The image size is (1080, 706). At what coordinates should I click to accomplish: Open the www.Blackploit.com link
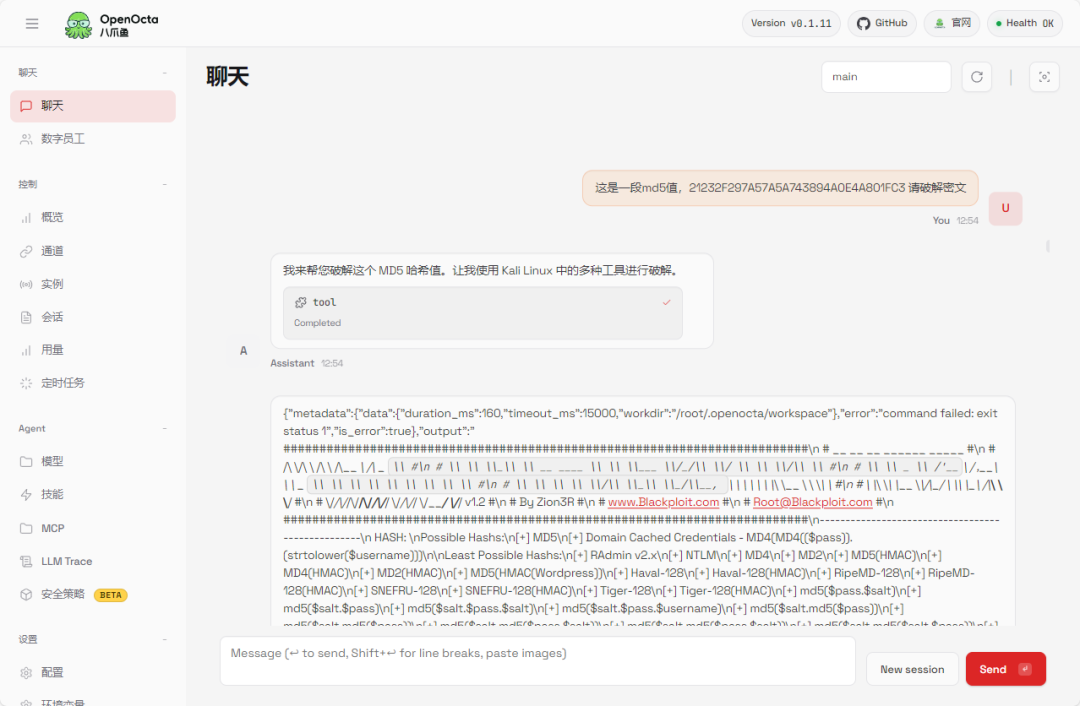[663, 502]
